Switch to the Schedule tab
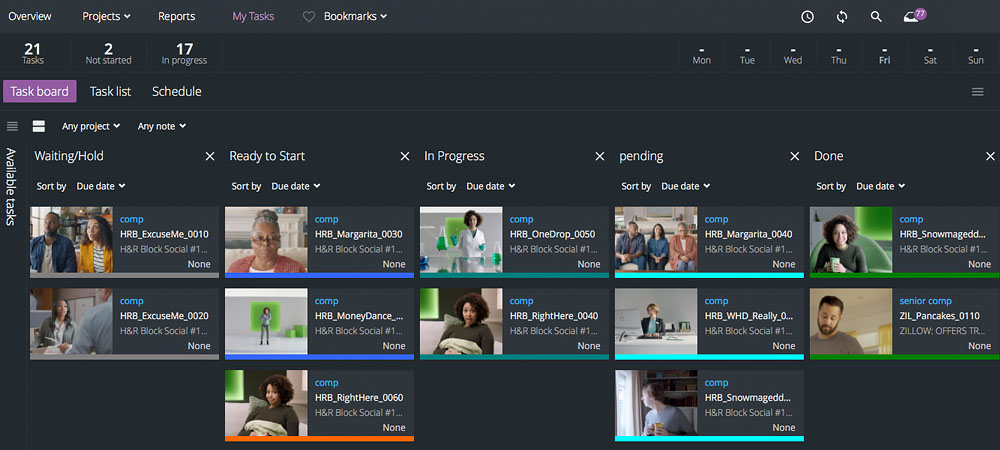 [176, 92]
